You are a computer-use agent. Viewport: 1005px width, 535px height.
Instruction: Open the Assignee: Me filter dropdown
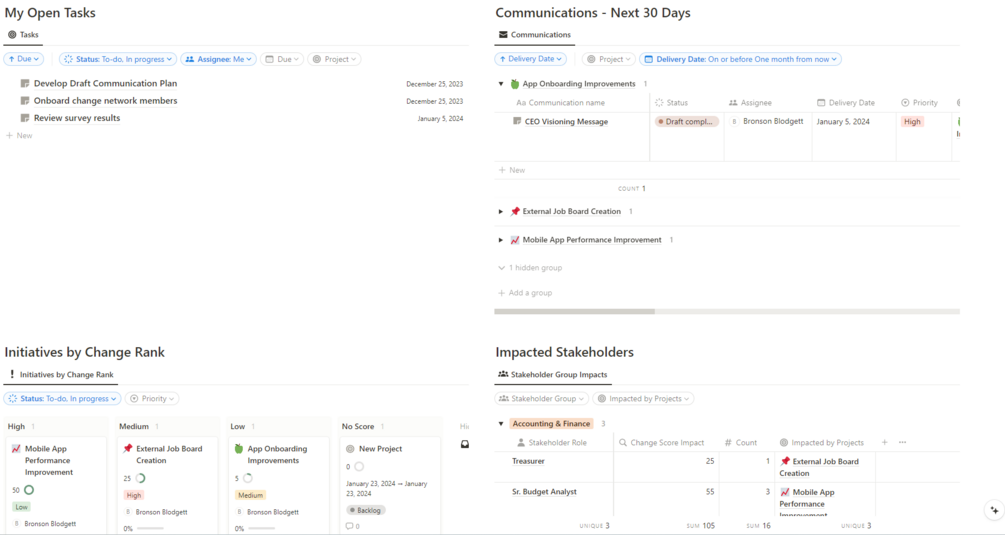(219, 59)
